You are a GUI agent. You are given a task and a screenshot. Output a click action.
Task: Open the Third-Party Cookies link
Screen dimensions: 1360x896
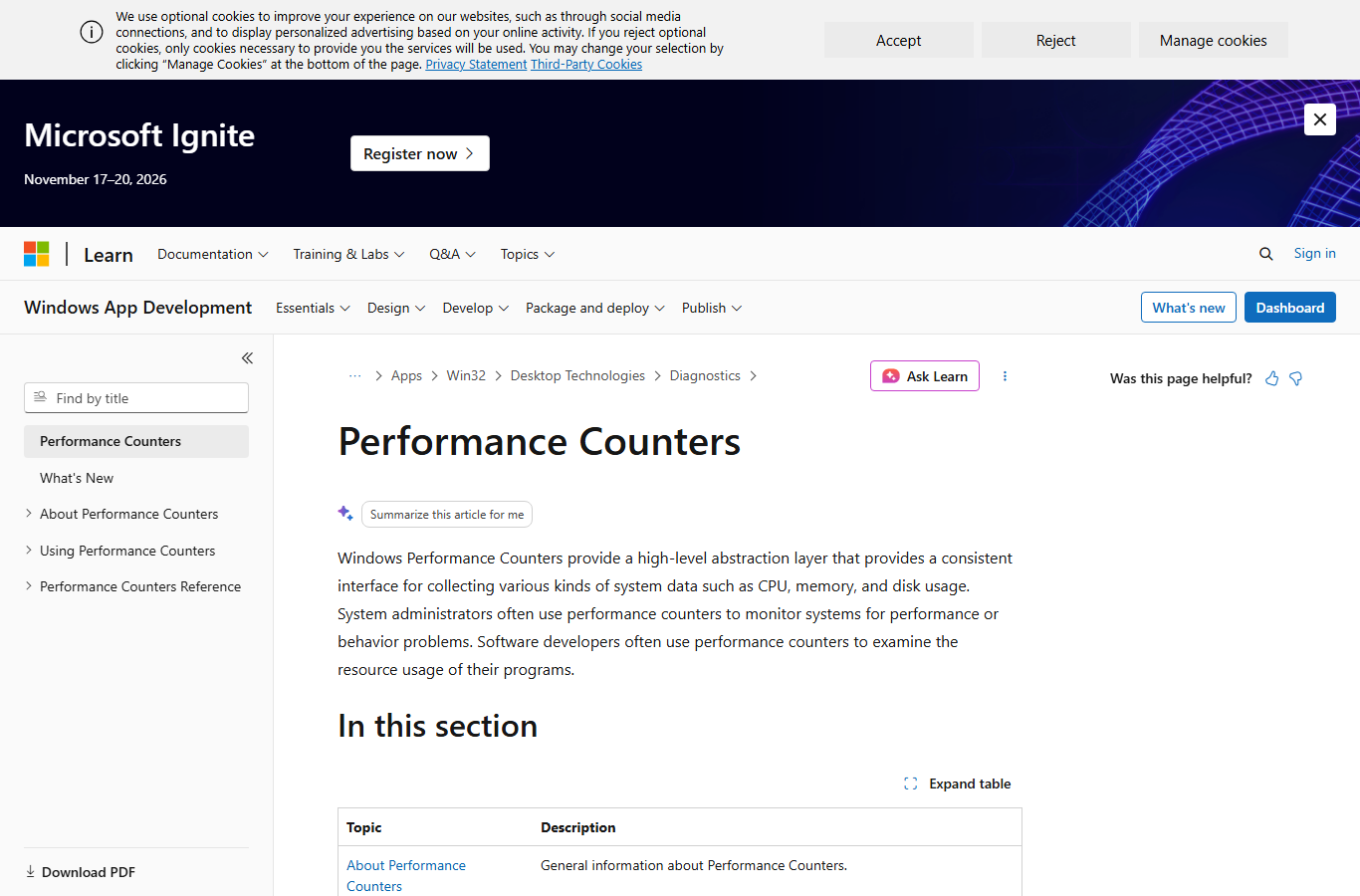pyautogui.click(x=586, y=65)
